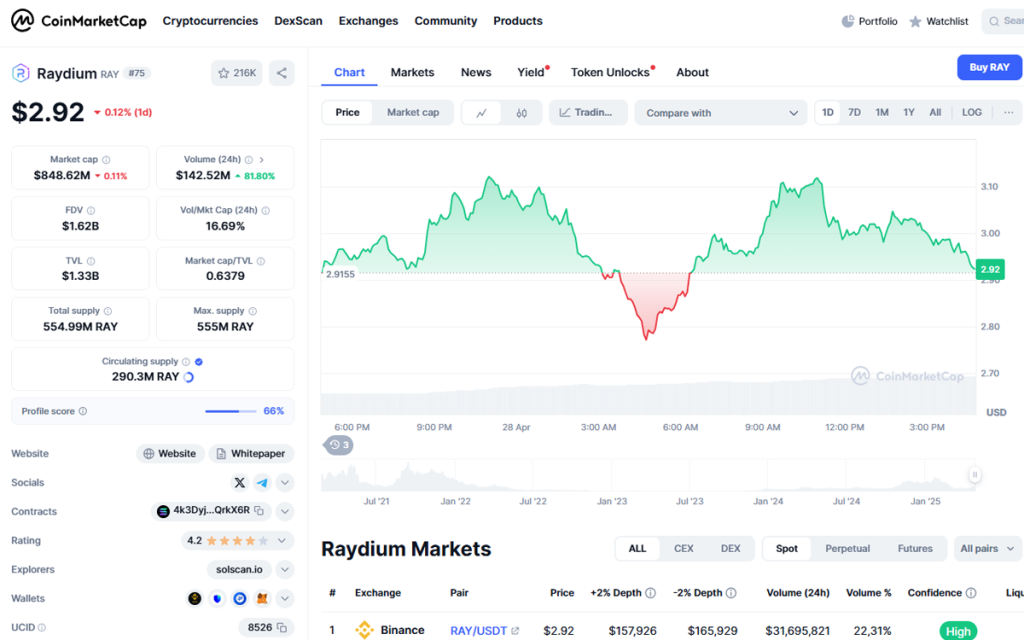Open the News tab
The image size is (1024, 640).
click(476, 72)
